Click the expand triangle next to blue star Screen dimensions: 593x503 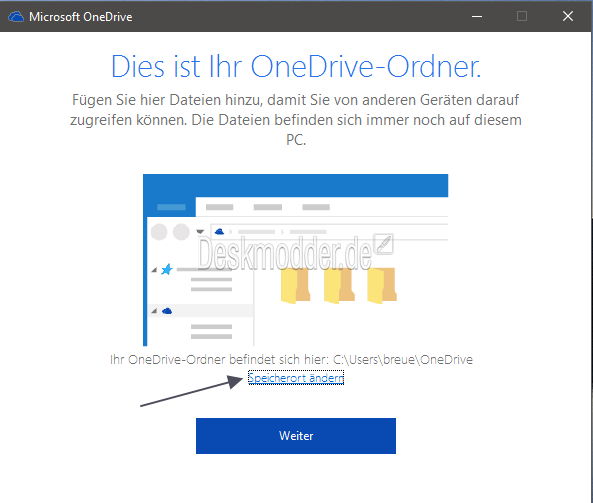click(154, 270)
